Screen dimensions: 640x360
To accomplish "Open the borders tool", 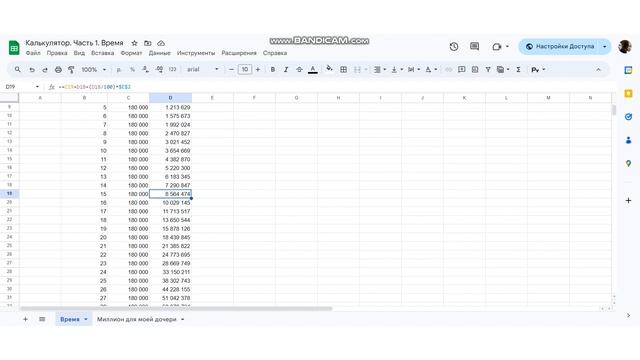I will (x=344, y=70).
